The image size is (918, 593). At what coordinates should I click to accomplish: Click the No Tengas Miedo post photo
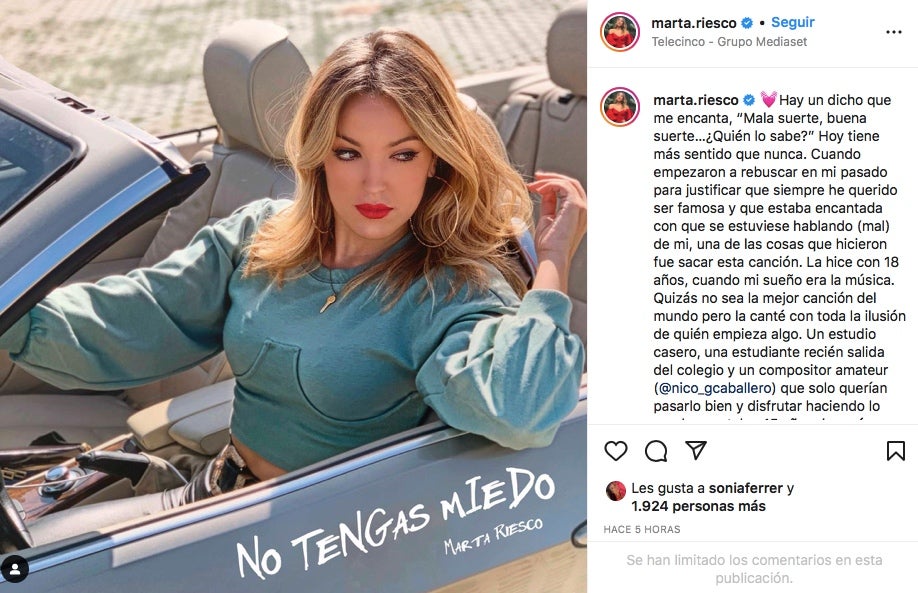point(293,296)
